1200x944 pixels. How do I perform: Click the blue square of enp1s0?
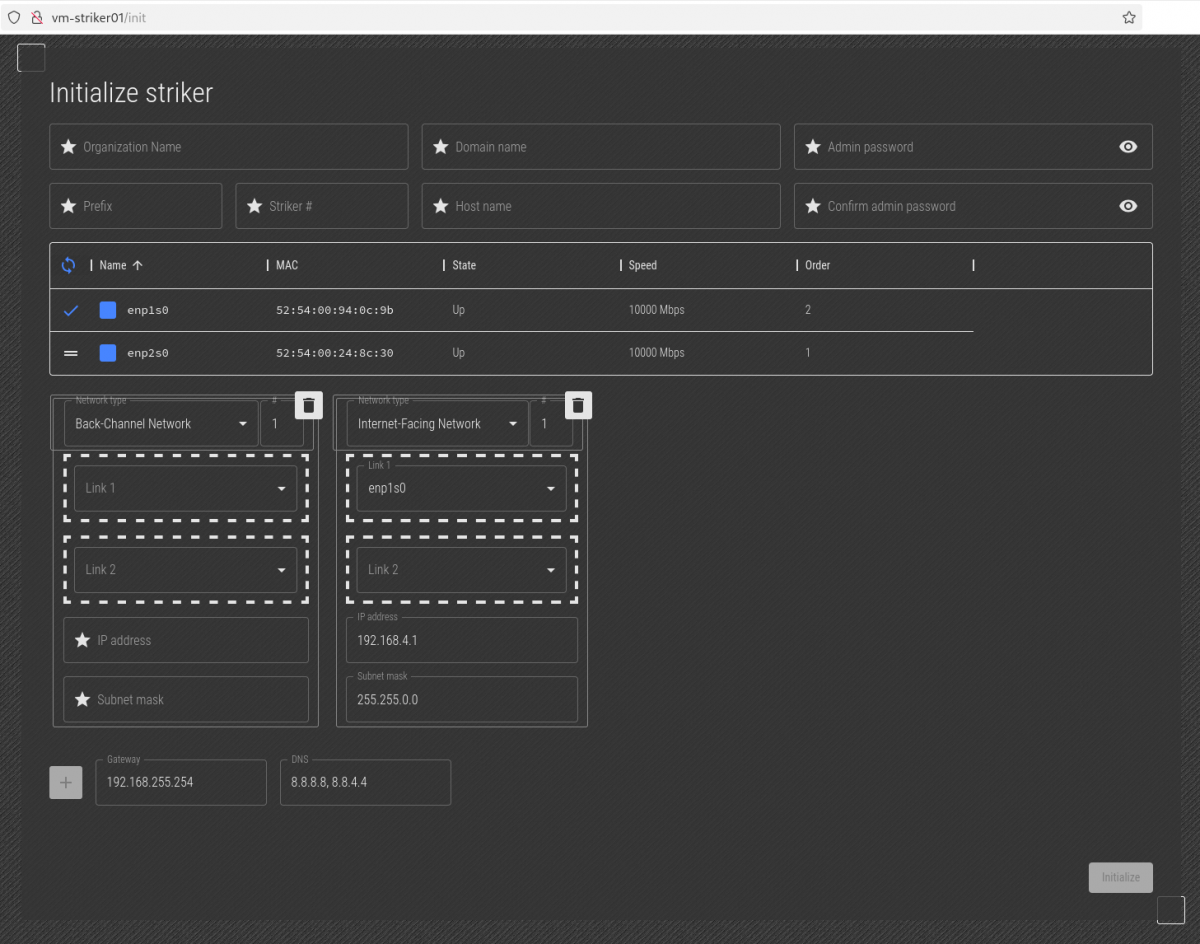(x=108, y=310)
